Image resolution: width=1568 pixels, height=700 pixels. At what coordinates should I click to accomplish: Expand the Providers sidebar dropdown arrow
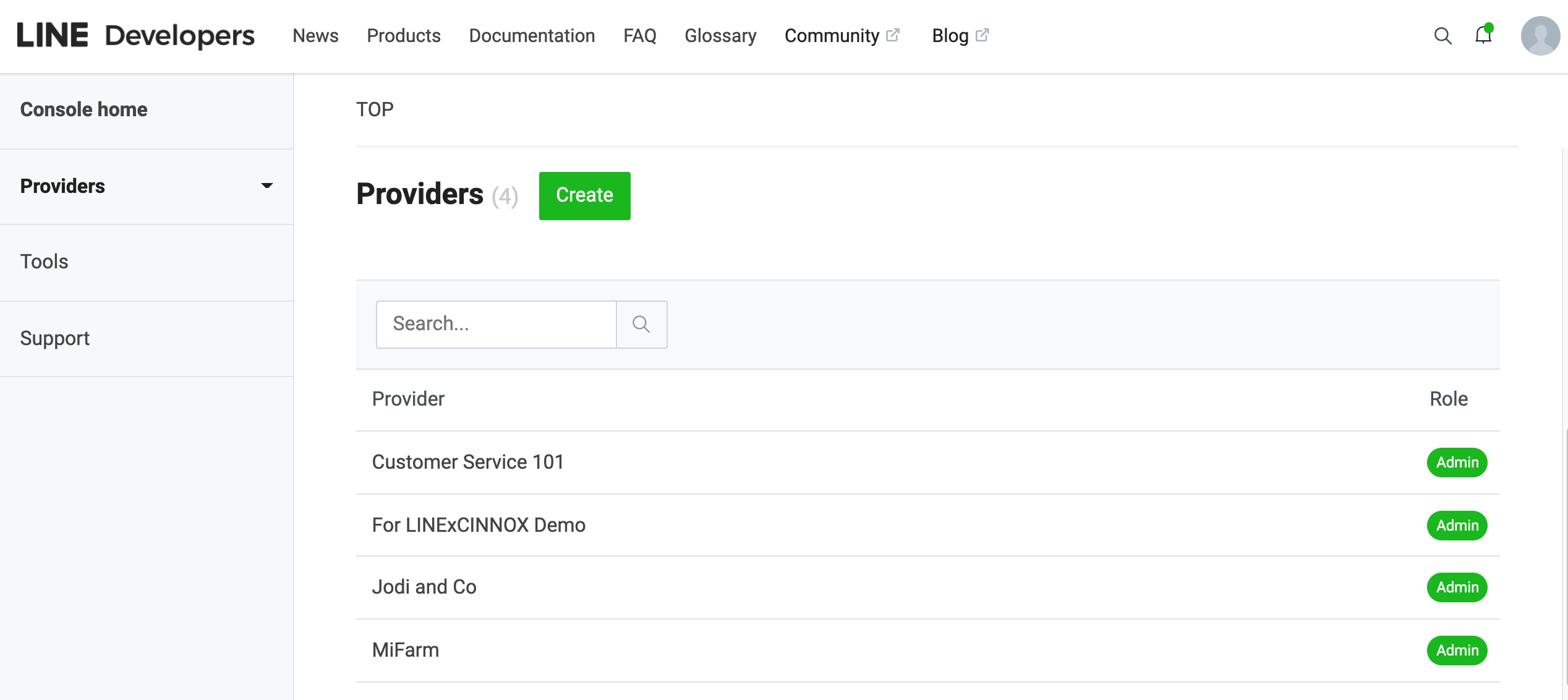pos(266,186)
